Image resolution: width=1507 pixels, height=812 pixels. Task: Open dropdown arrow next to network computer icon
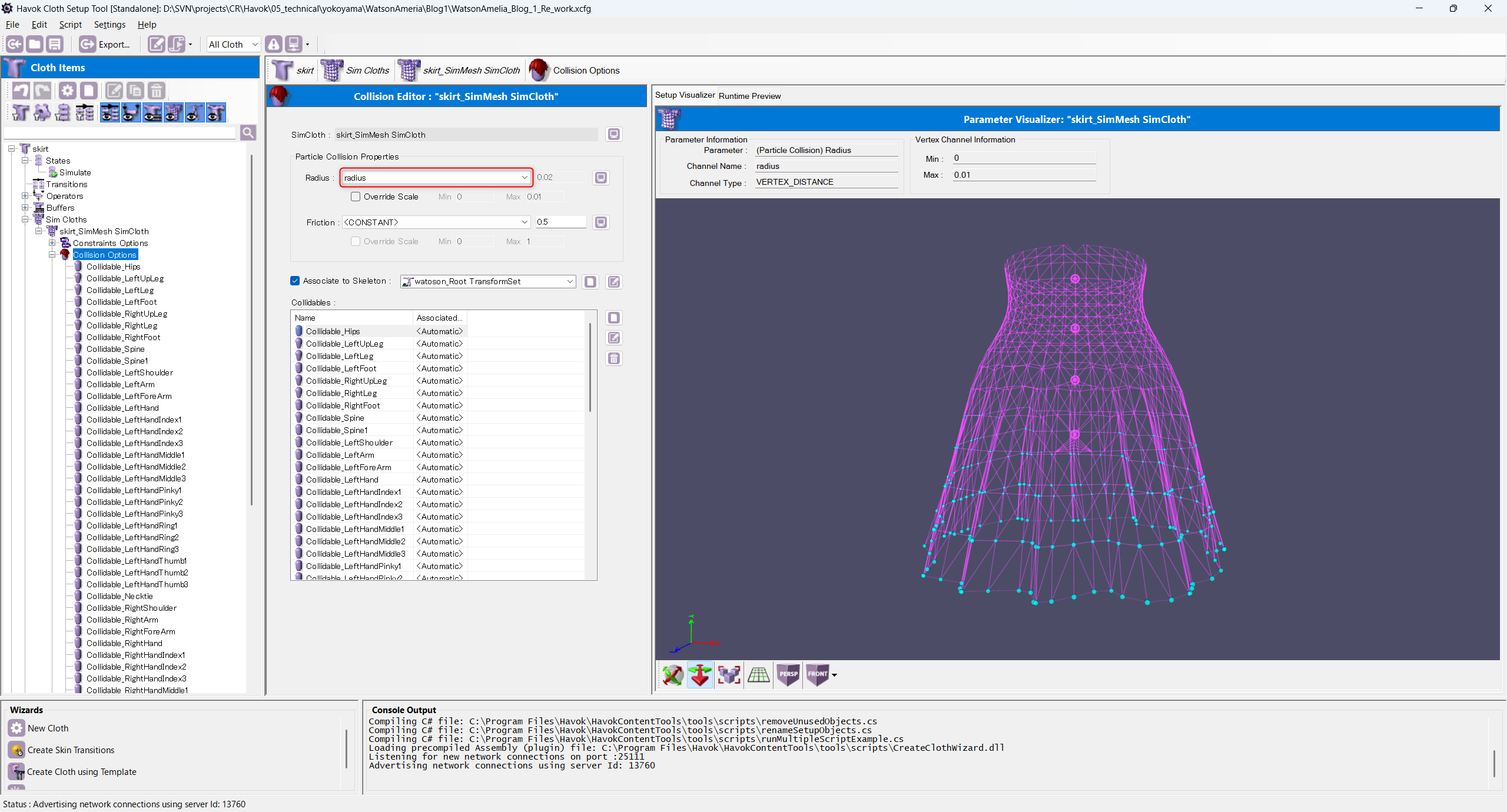(307, 45)
